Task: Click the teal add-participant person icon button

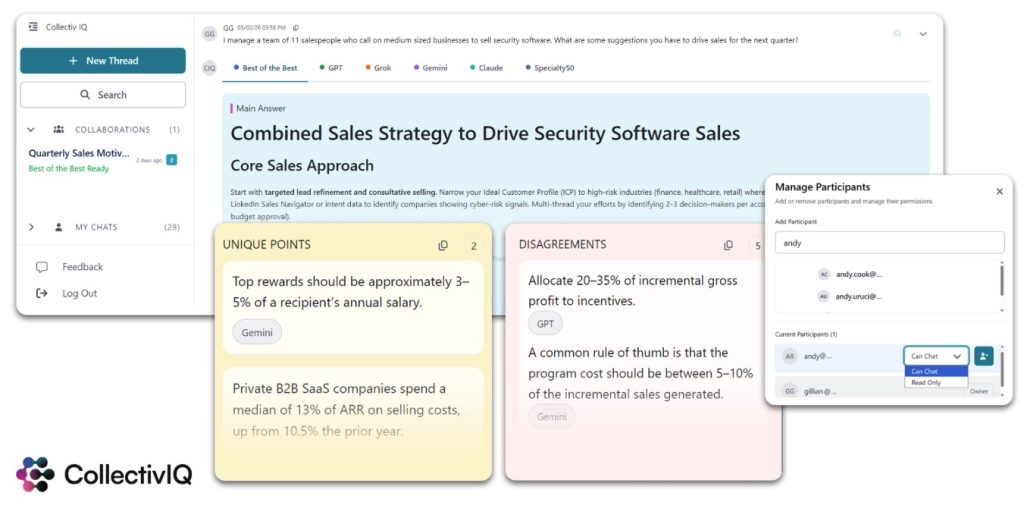Action: [x=984, y=356]
